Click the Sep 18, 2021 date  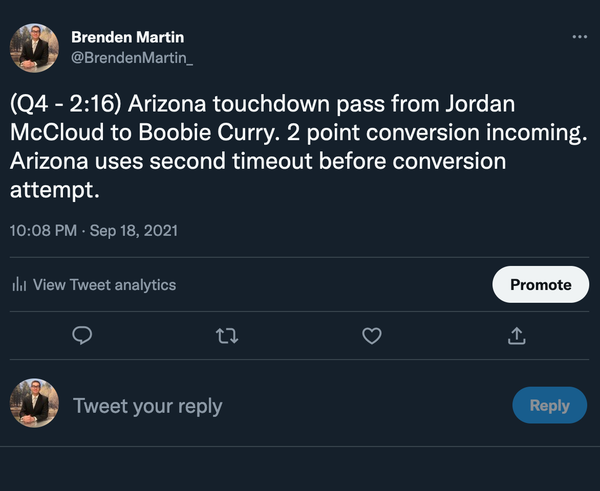pos(133,230)
